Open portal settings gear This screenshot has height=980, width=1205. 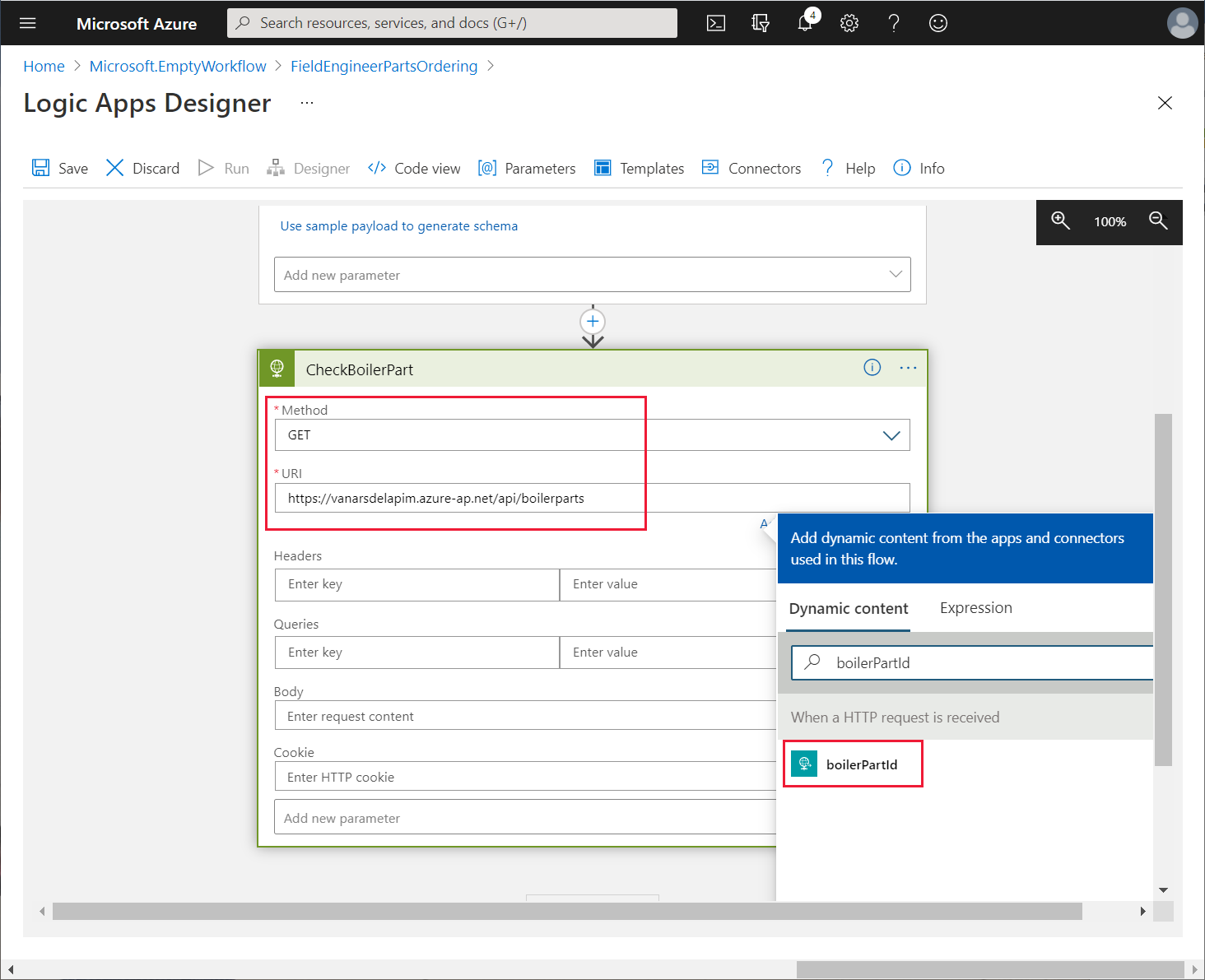[x=849, y=23]
